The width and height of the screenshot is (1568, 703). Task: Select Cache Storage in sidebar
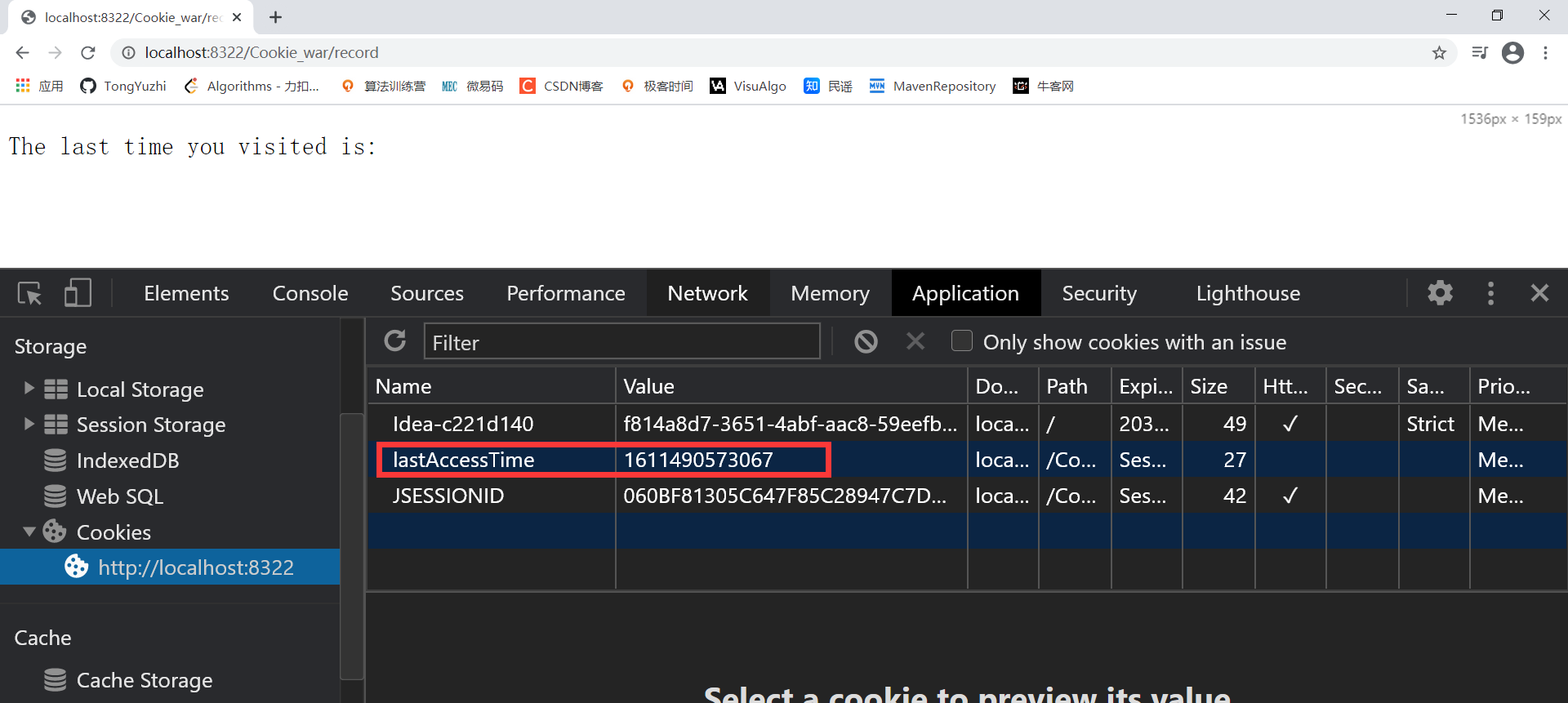click(144, 680)
